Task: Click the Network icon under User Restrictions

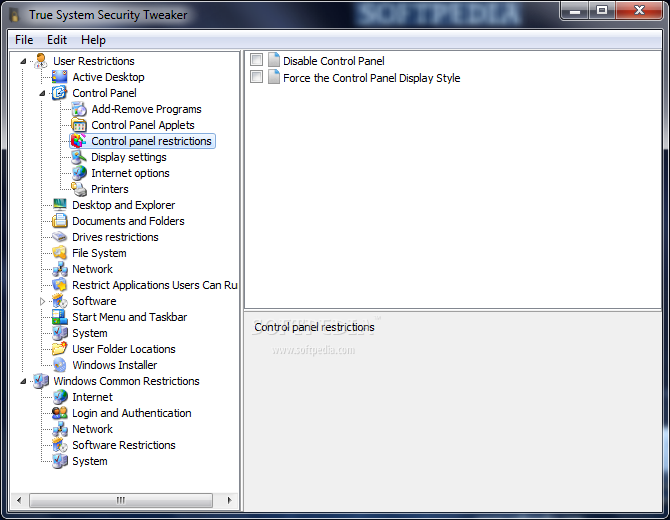Action: [59, 269]
